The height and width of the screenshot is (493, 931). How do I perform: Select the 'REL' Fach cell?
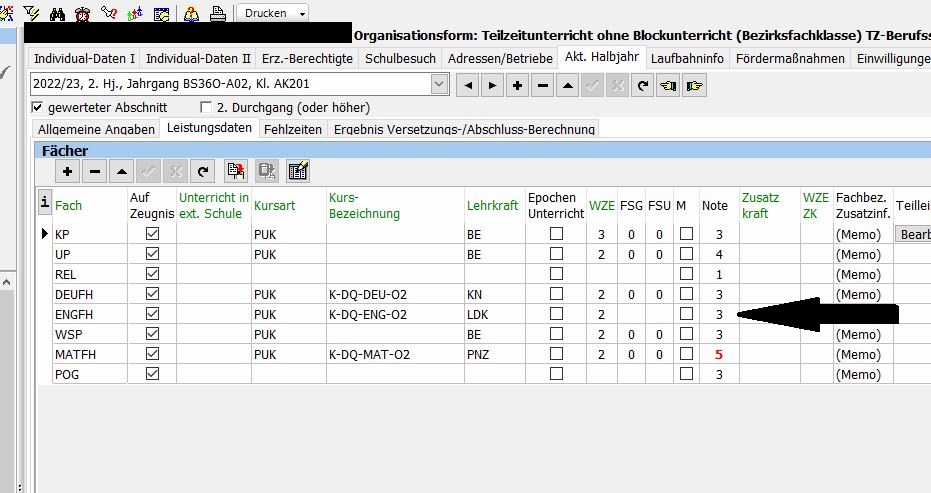[x=90, y=274]
